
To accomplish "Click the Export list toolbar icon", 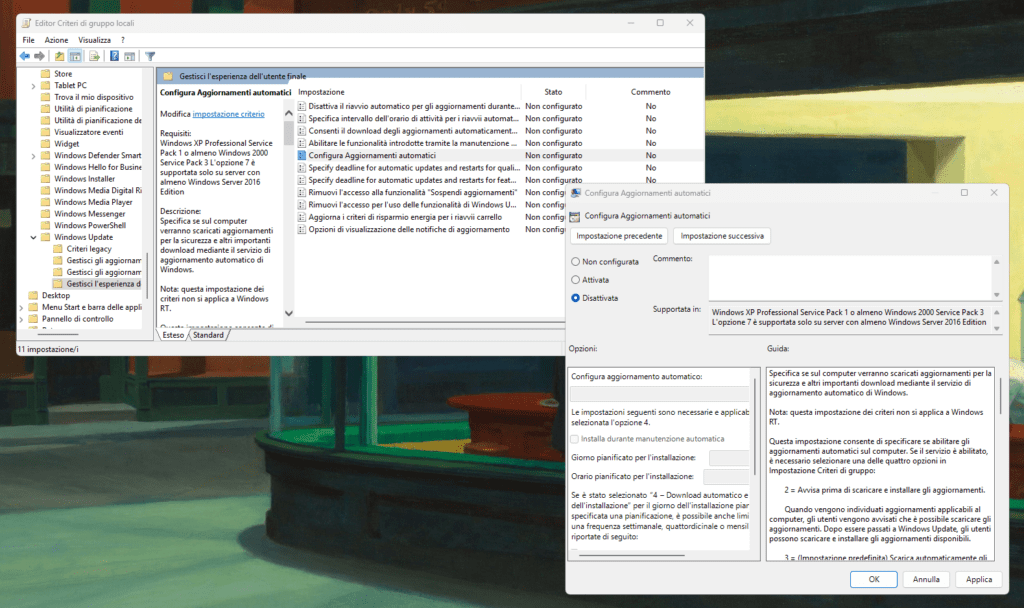I will pos(94,56).
